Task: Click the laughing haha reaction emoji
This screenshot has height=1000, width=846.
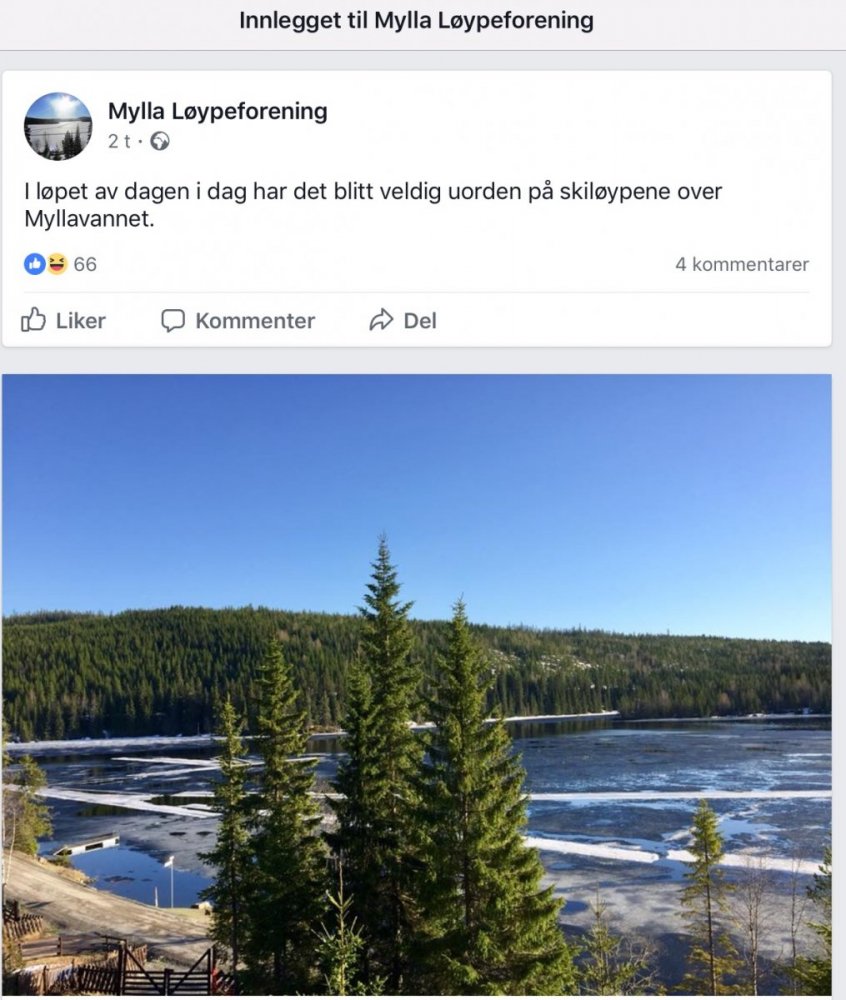Action: [x=57, y=264]
